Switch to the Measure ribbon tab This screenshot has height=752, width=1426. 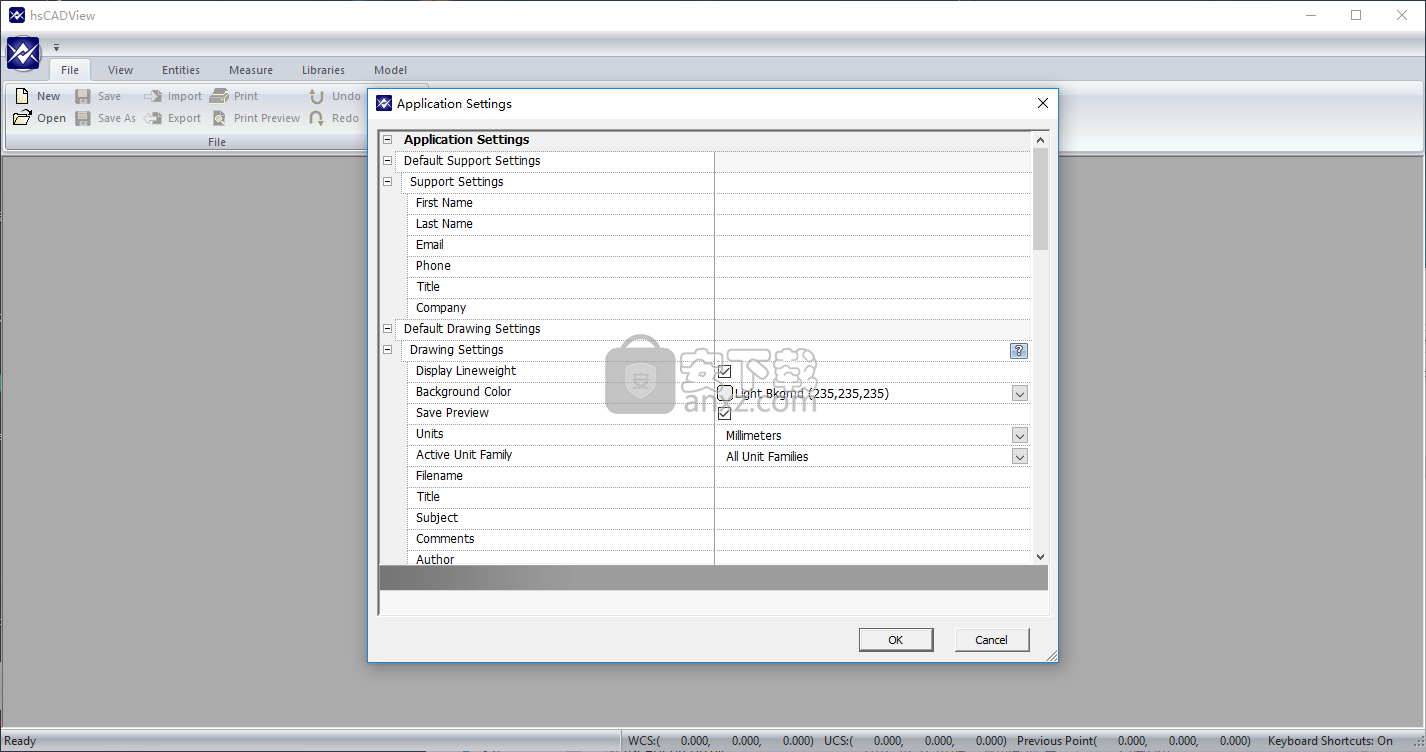pos(251,70)
